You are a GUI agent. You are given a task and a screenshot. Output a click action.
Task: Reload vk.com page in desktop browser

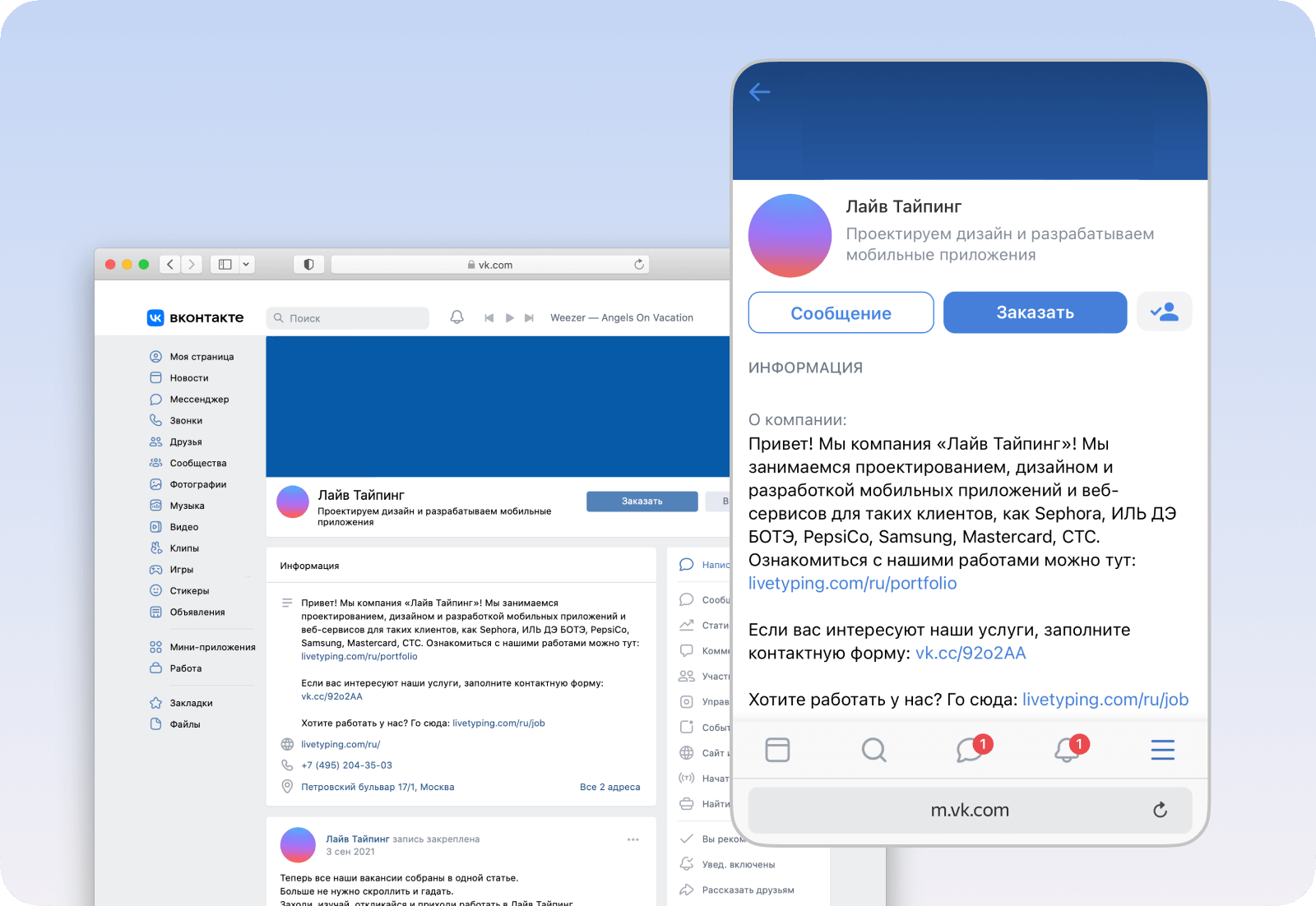639,264
